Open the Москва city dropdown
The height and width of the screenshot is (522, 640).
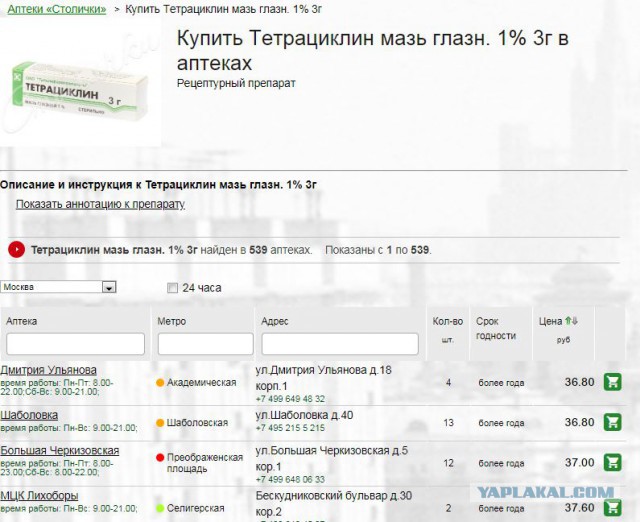tap(58, 287)
